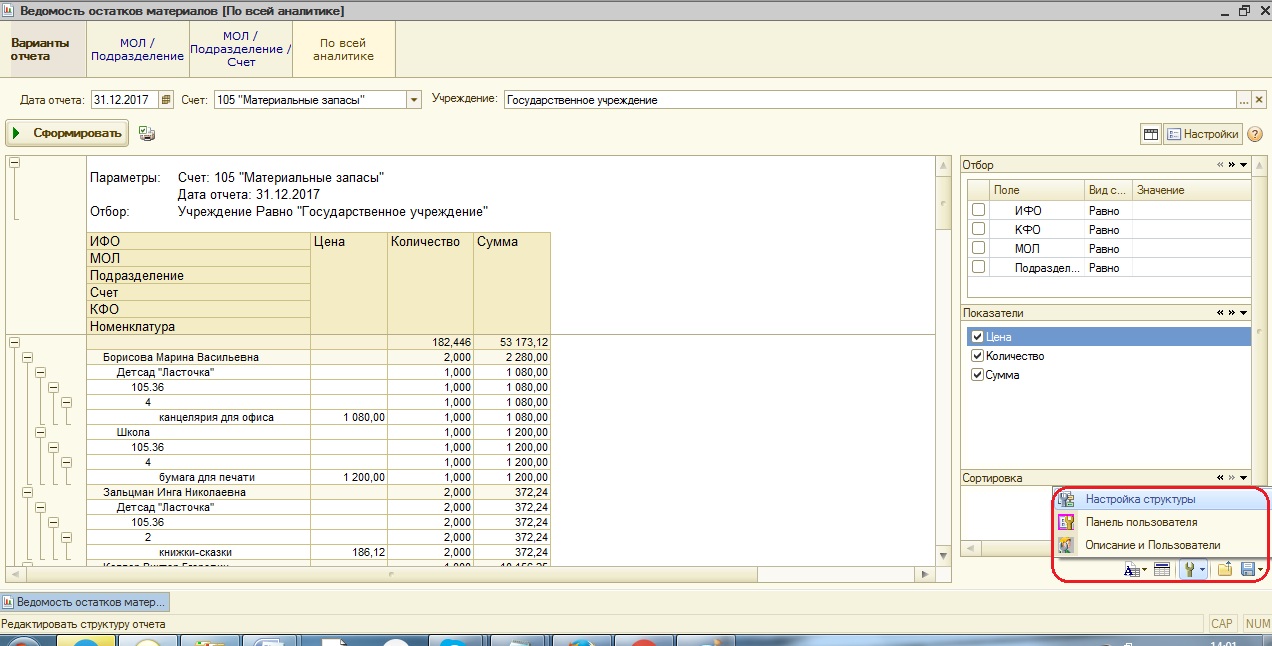1272x646 pixels.
Task: Click the Отбор panel left double-arrow icon
Action: point(1220,165)
